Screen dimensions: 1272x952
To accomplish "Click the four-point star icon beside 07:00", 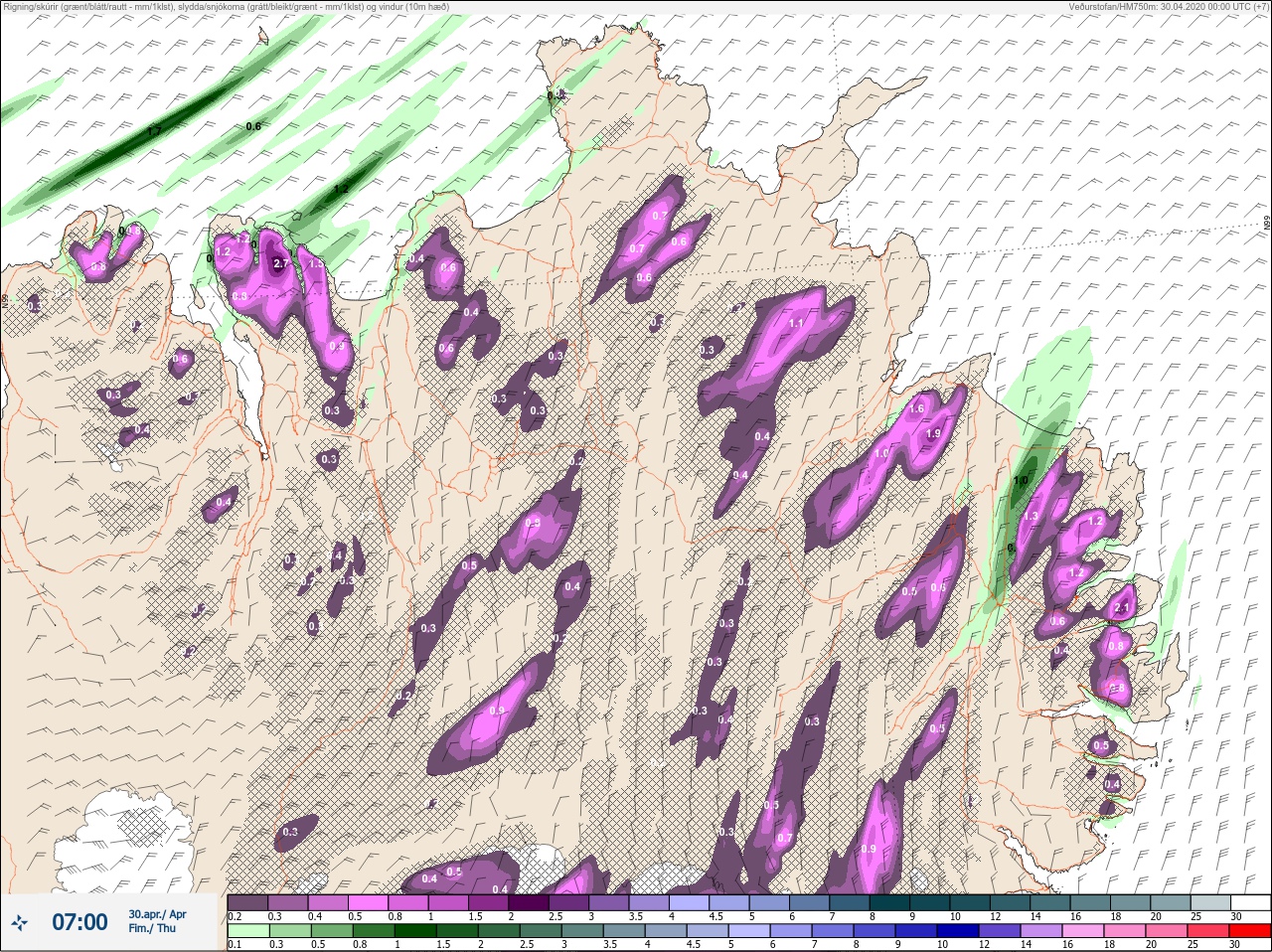I will point(19,923).
